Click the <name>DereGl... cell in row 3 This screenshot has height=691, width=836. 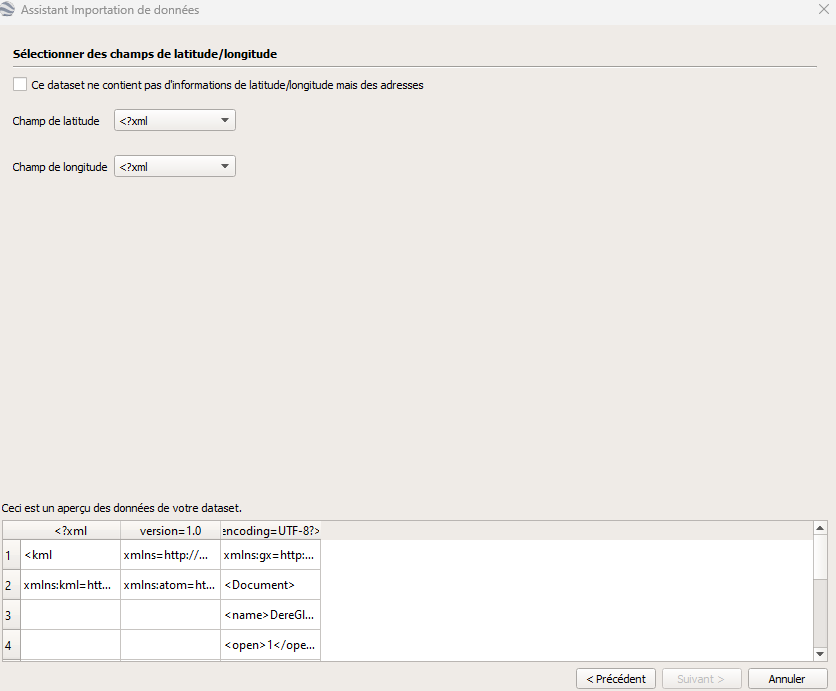click(x=270, y=615)
